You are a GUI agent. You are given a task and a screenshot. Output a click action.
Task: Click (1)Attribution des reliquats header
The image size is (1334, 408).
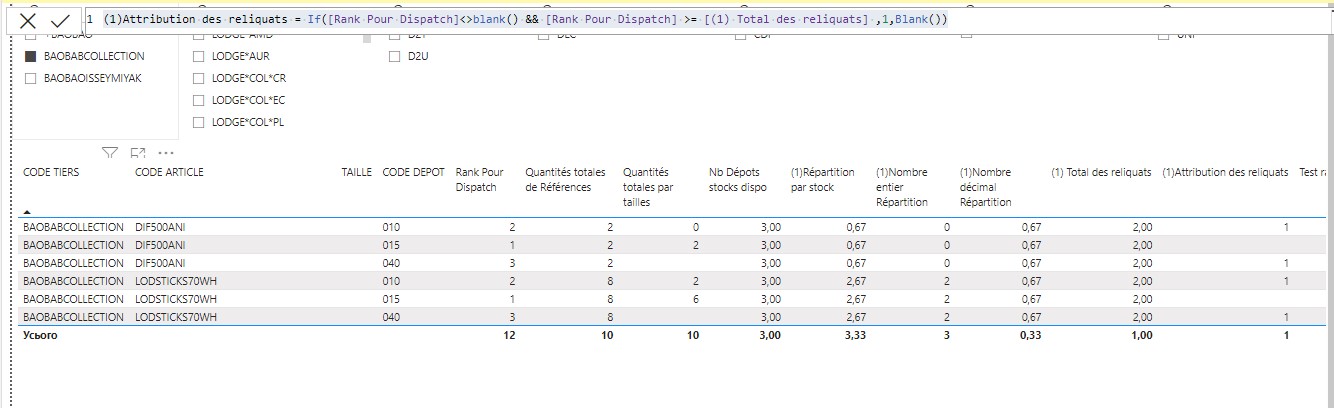coord(1225,172)
